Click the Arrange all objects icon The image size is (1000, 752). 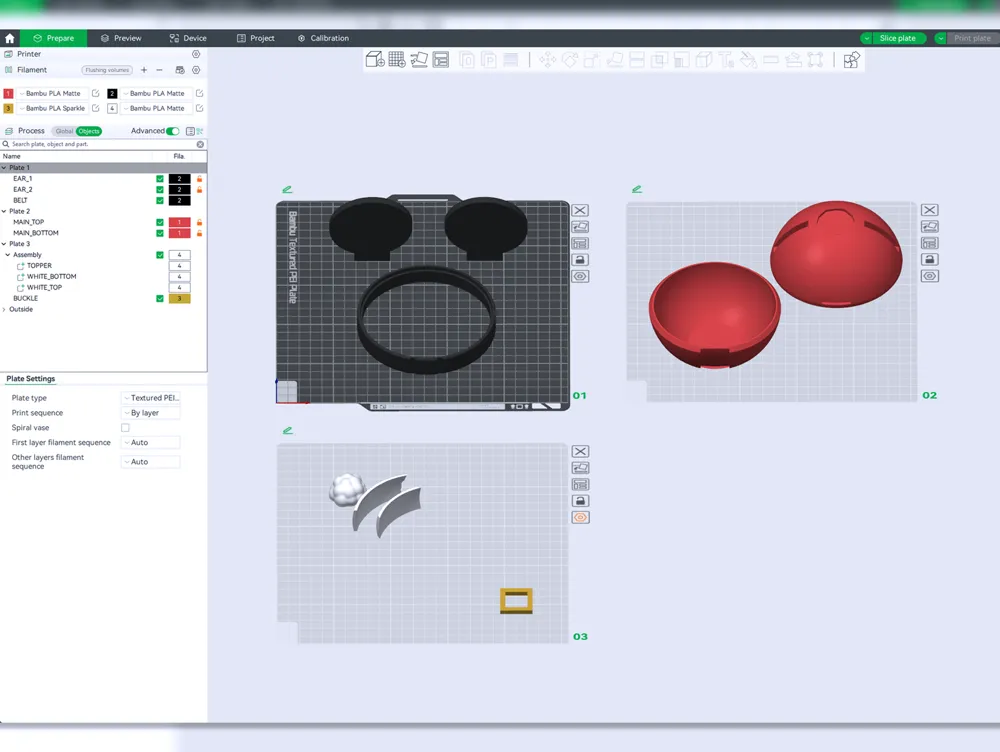[441, 60]
